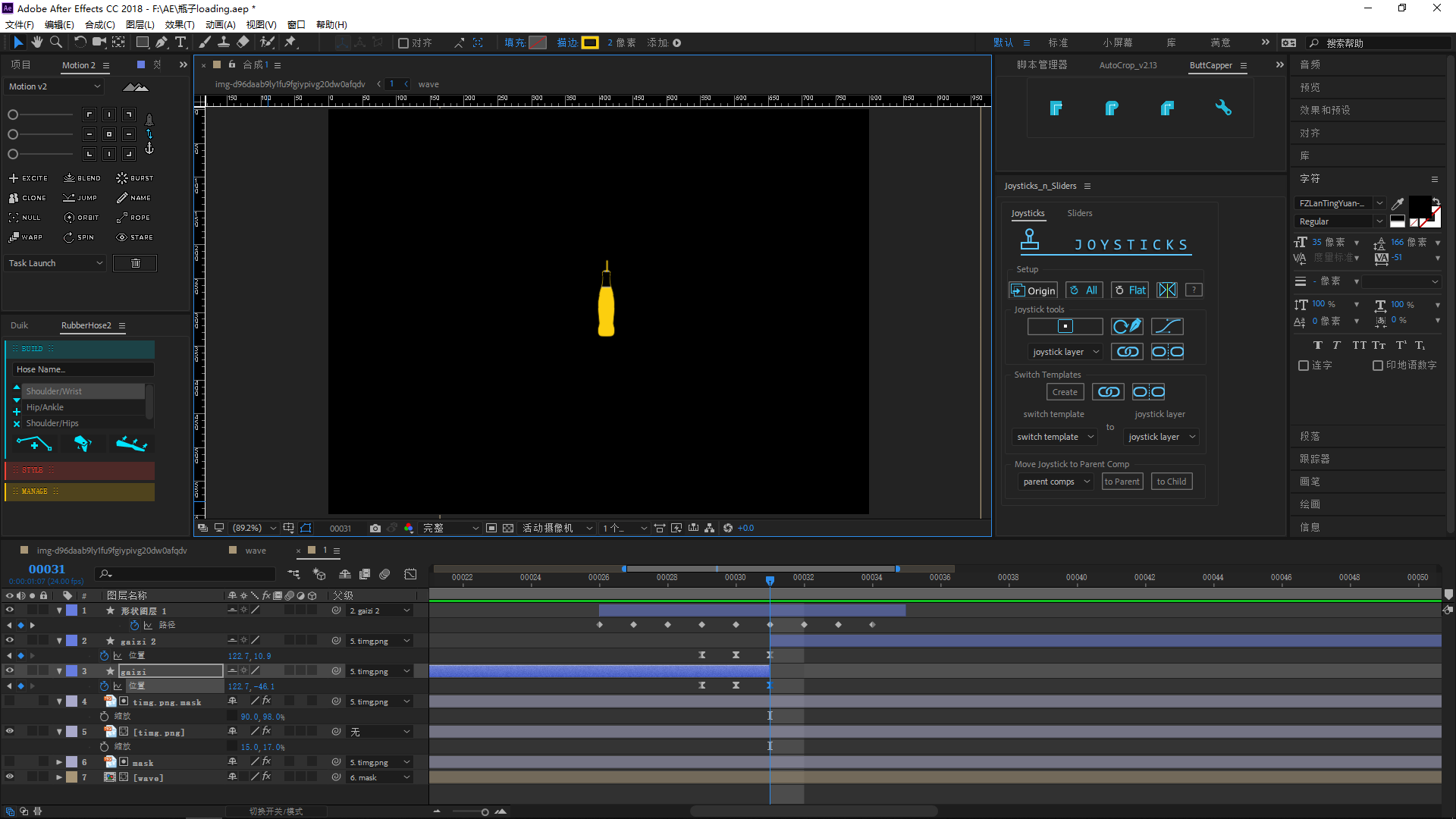
Task: Open the Task Launch dropdown
Action: coord(55,263)
